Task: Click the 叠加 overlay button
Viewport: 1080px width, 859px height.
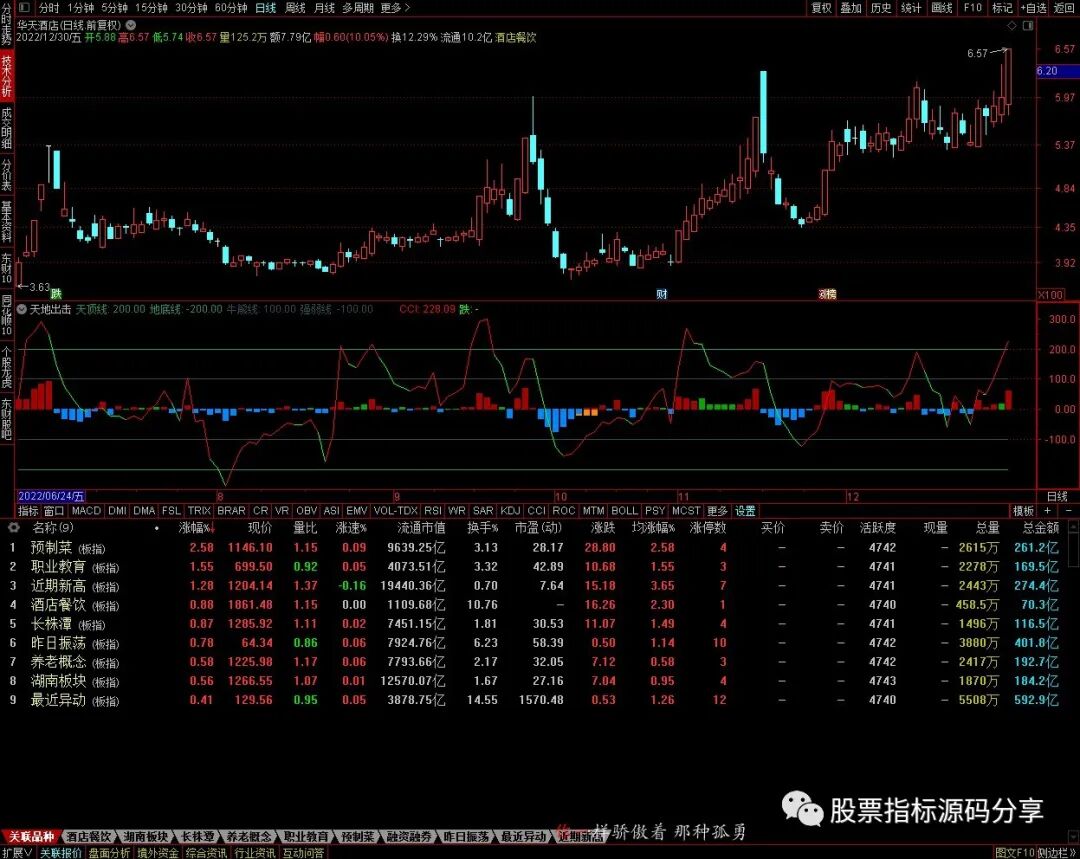Action: click(x=851, y=8)
